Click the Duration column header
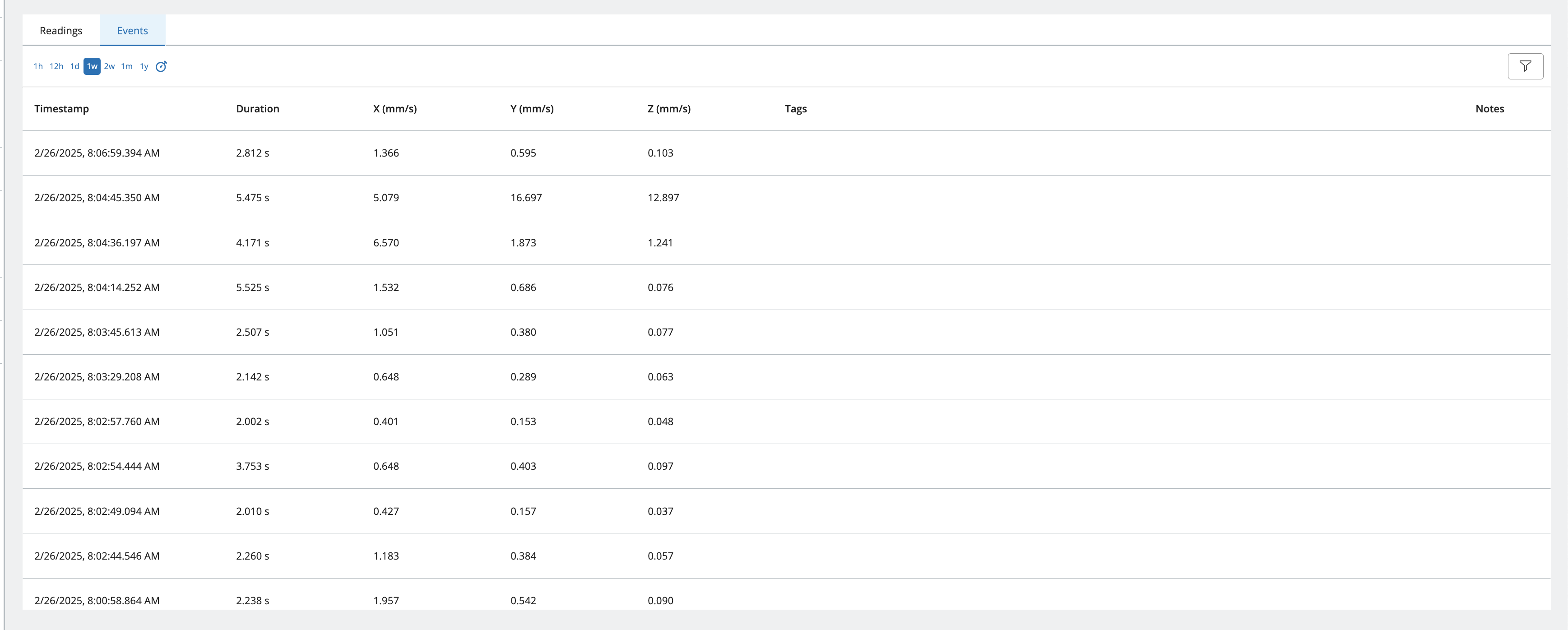1568x630 pixels. tap(257, 109)
